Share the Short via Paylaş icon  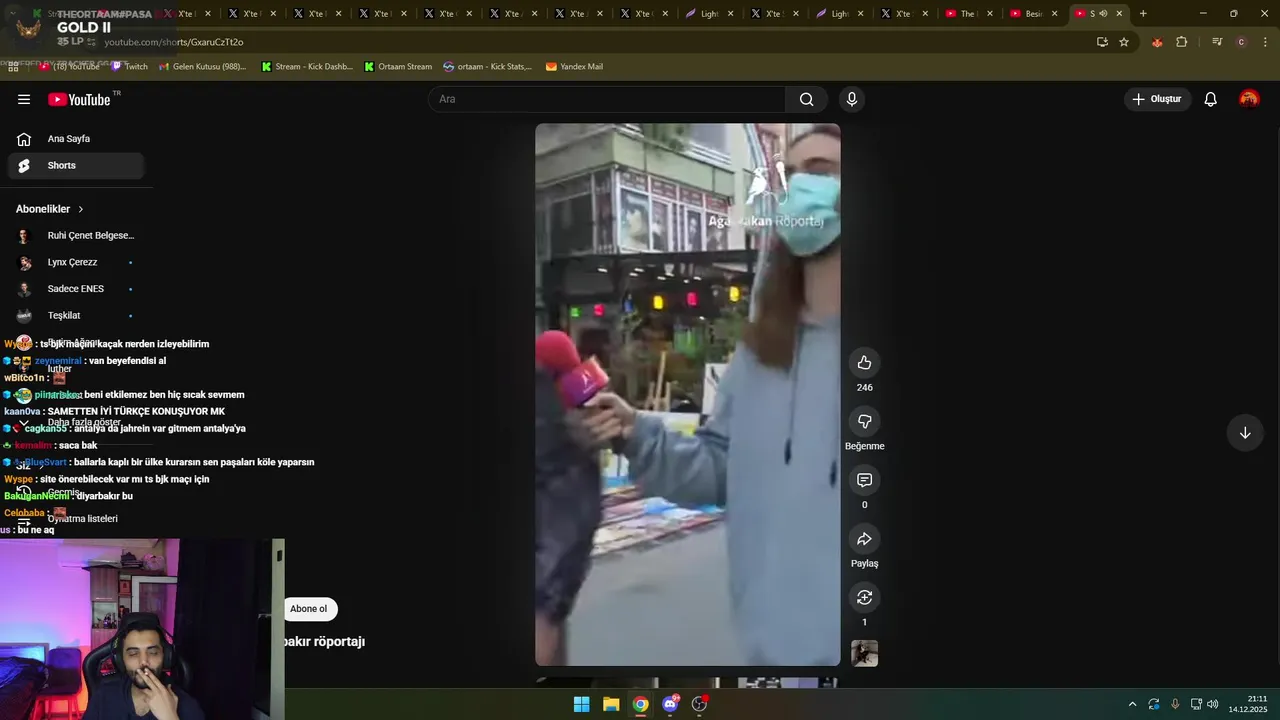tap(865, 539)
